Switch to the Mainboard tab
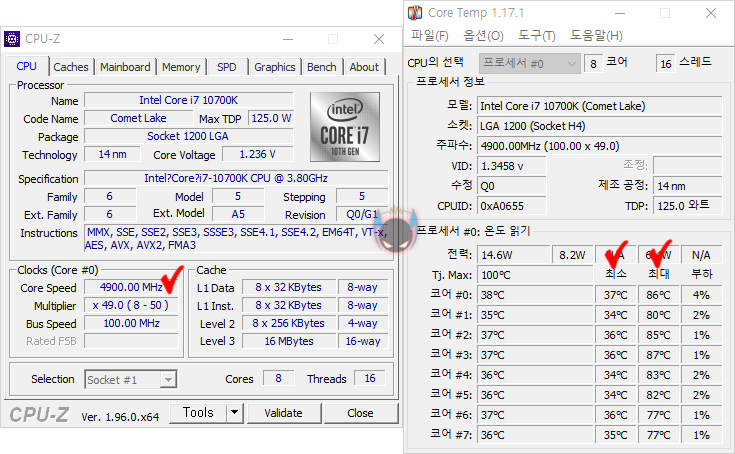This screenshot has width=735, height=454. (125, 67)
